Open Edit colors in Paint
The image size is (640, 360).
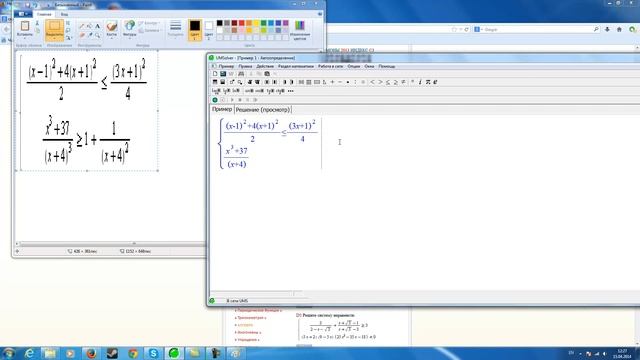tap(300, 30)
